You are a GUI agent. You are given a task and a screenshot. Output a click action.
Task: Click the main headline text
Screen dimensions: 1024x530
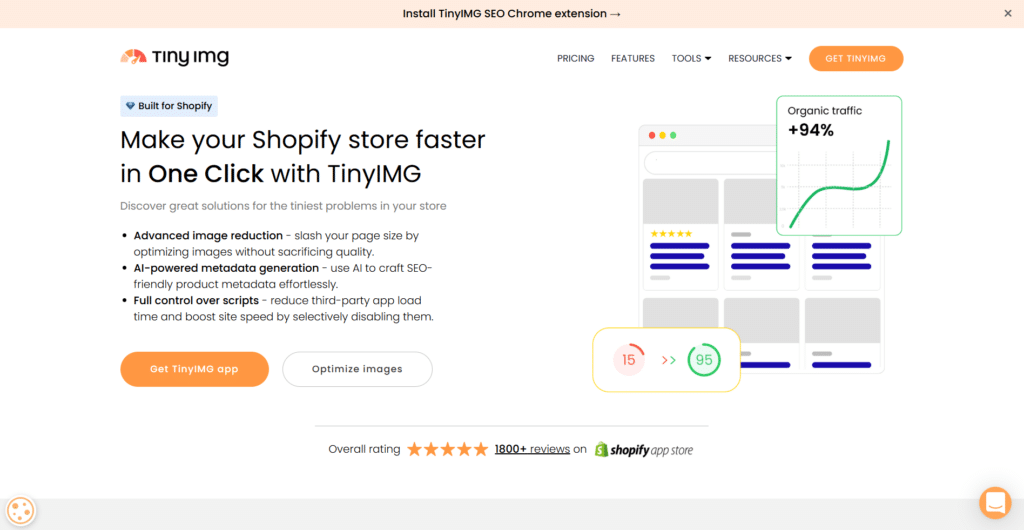(303, 157)
